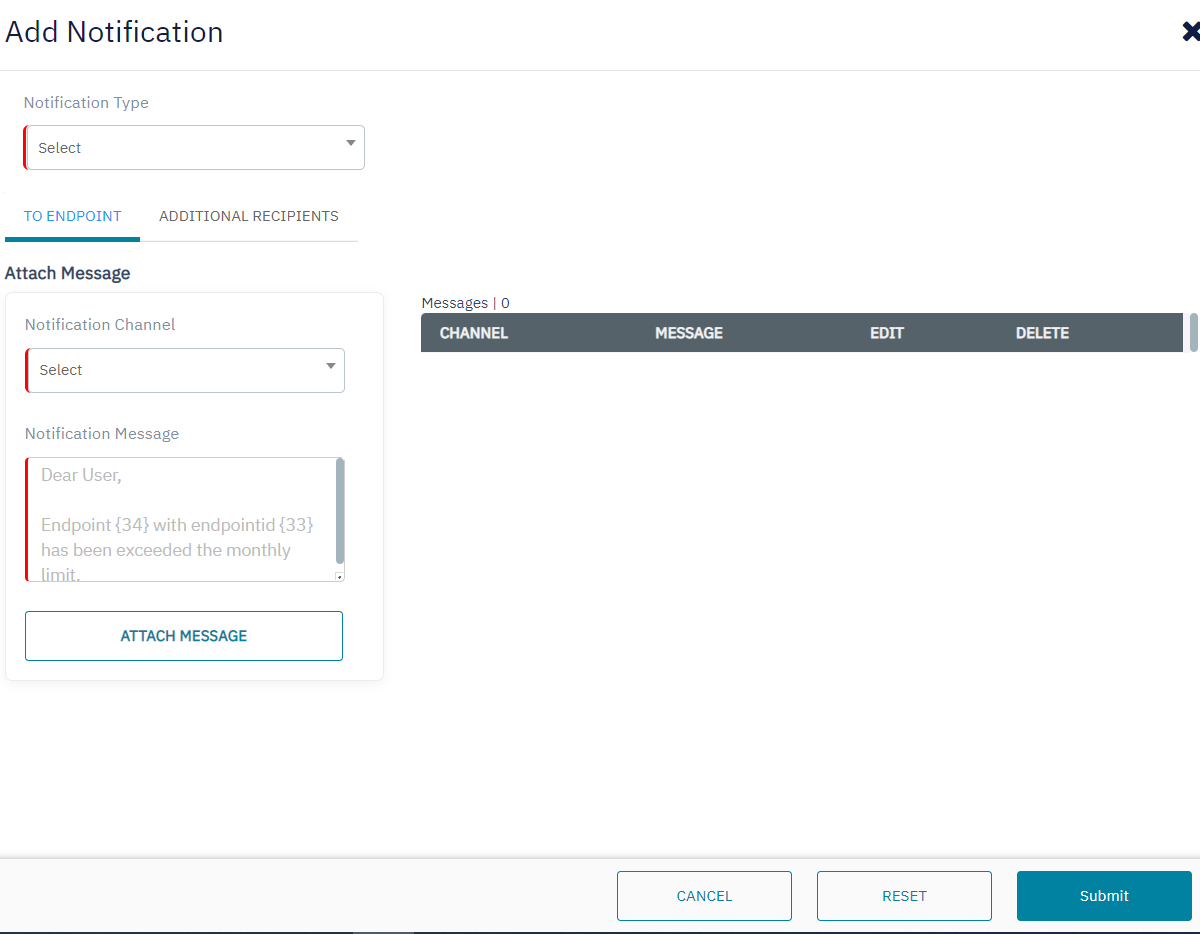Screen dimensions: 1200x934
Task: Select the DELETE column header
Action: click(1042, 333)
